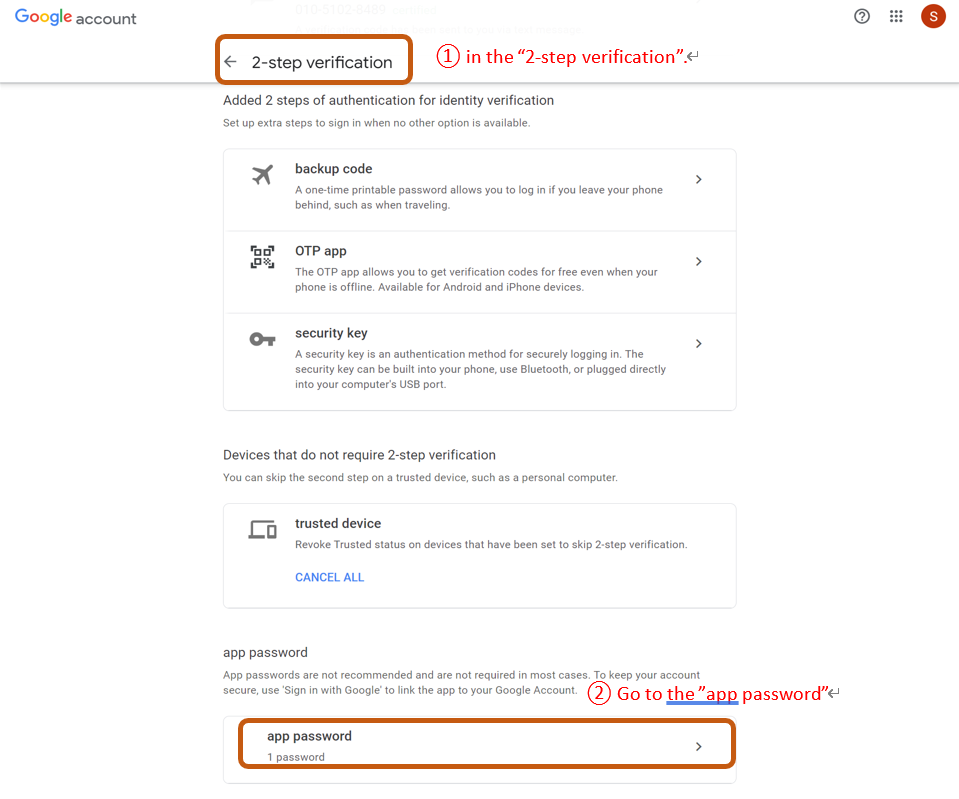
Task: Click the CANCEL ALL link
Action: pyautogui.click(x=329, y=577)
